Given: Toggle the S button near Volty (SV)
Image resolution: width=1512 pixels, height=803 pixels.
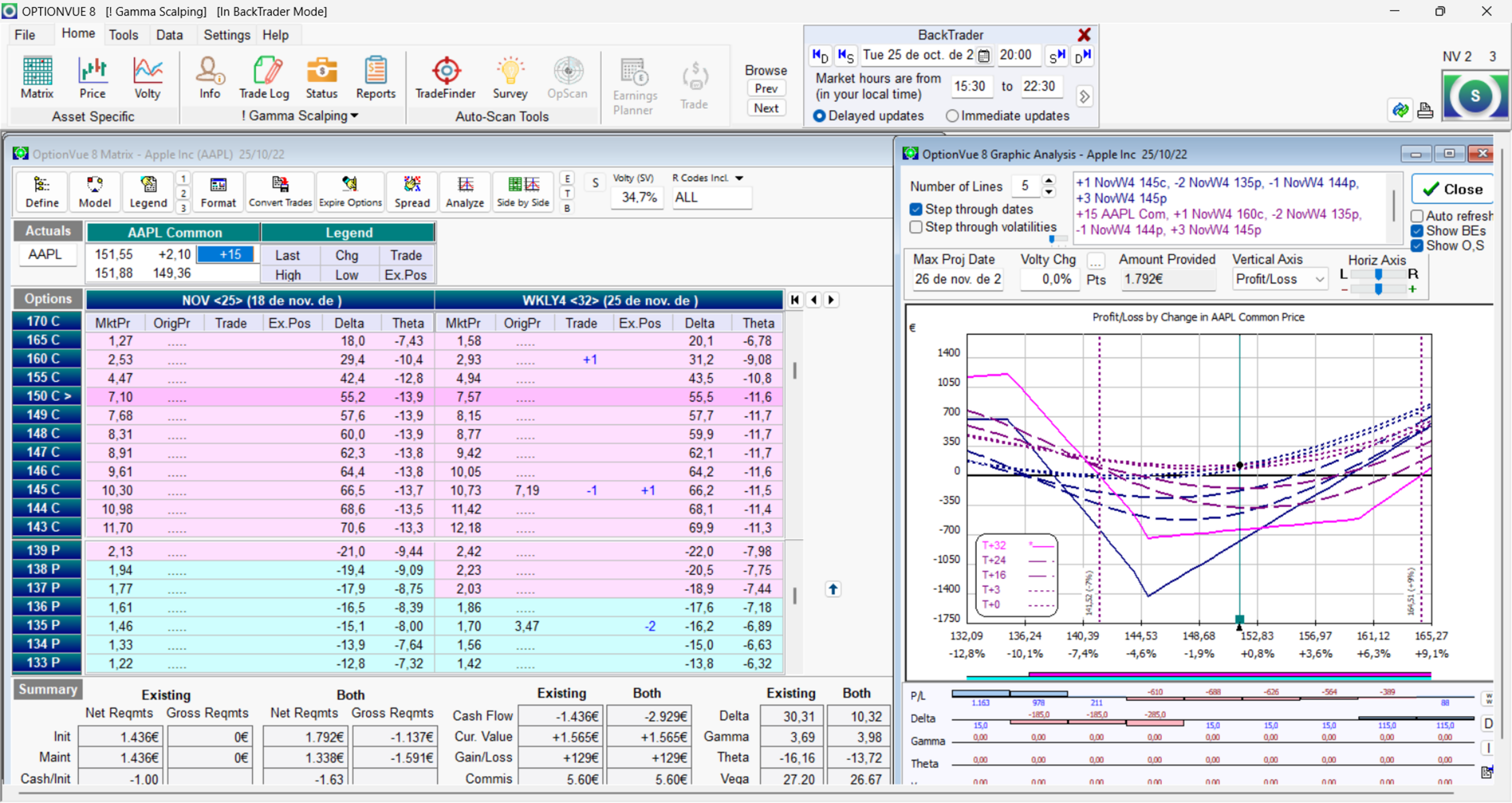Looking at the screenshot, I should click(x=595, y=183).
